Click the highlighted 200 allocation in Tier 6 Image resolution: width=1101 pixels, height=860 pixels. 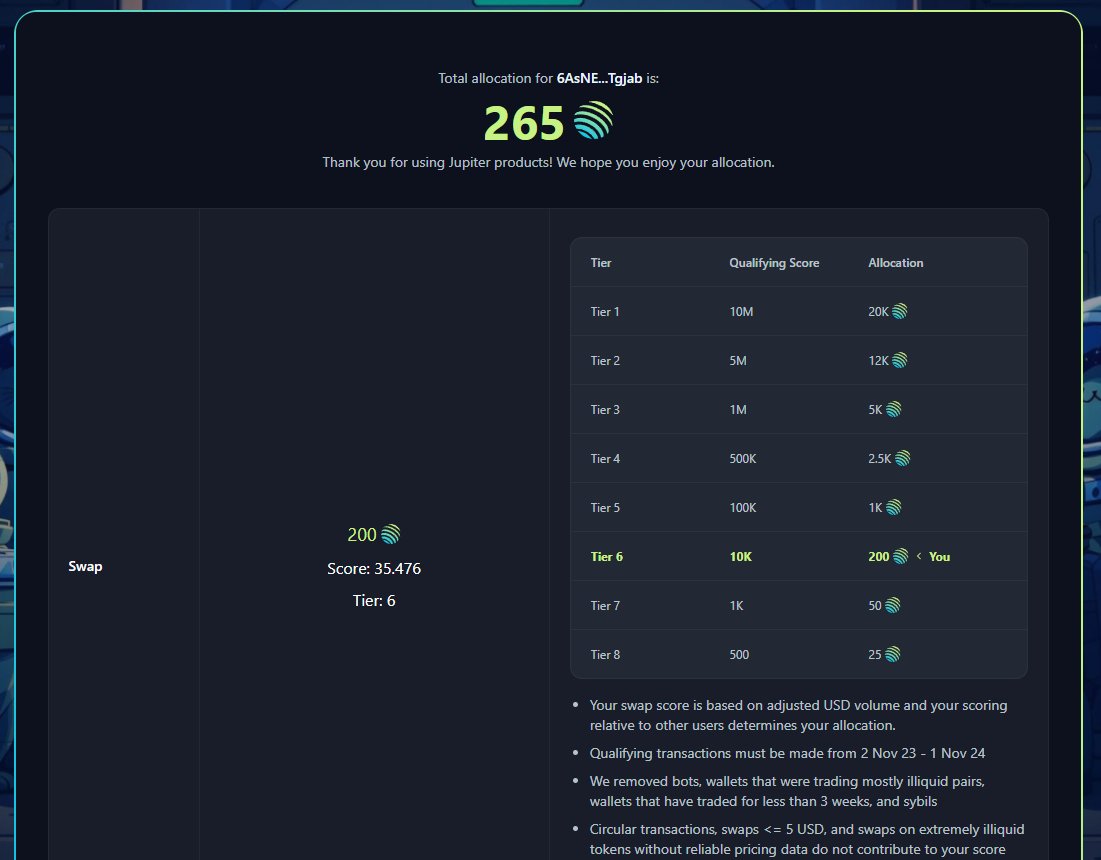878,557
